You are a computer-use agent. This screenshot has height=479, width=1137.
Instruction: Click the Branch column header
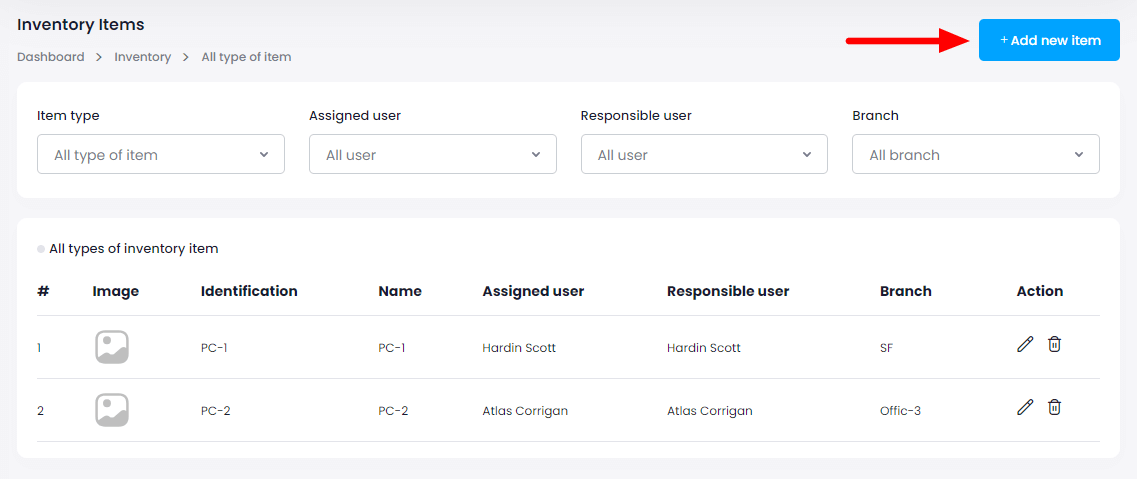[x=905, y=291]
